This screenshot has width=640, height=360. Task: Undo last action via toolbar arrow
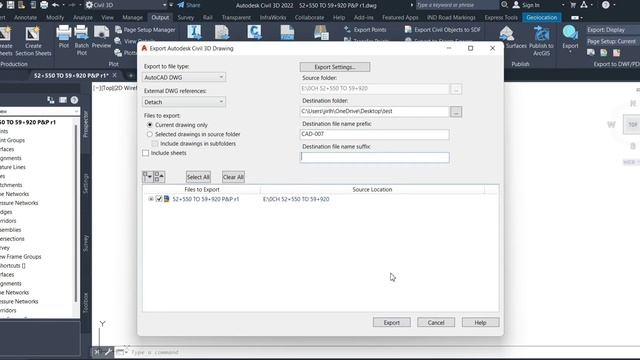pyautogui.click(x=55, y=5)
